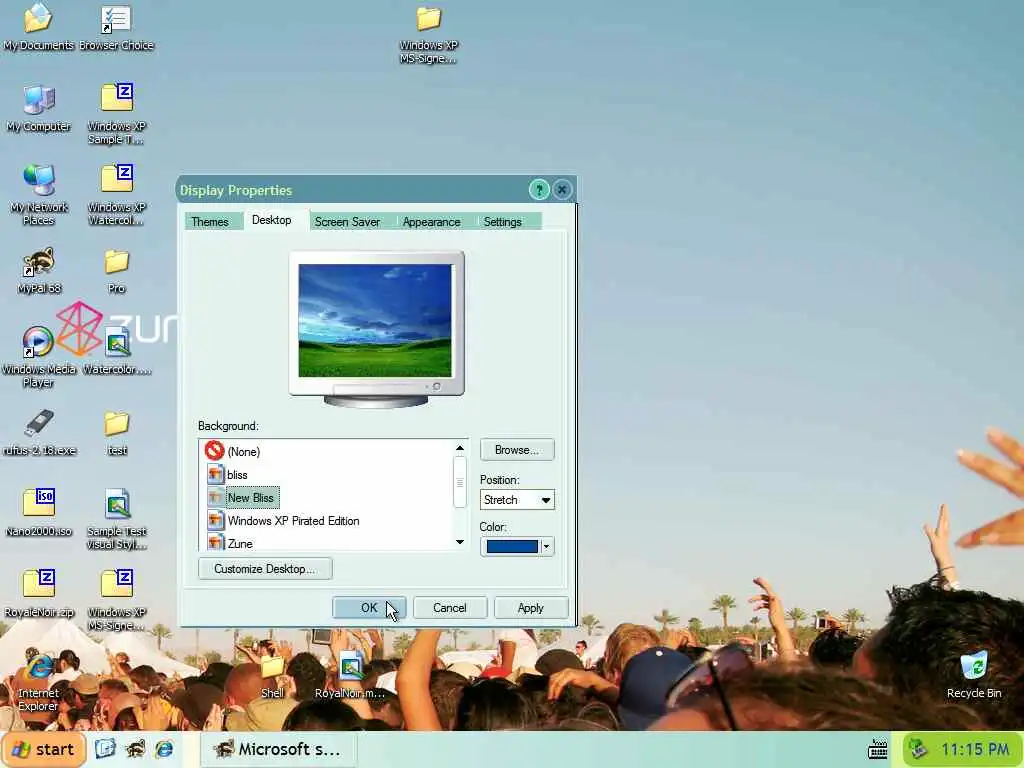Click the Display Properties help button
The image size is (1024, 768).
pos(539,190)
